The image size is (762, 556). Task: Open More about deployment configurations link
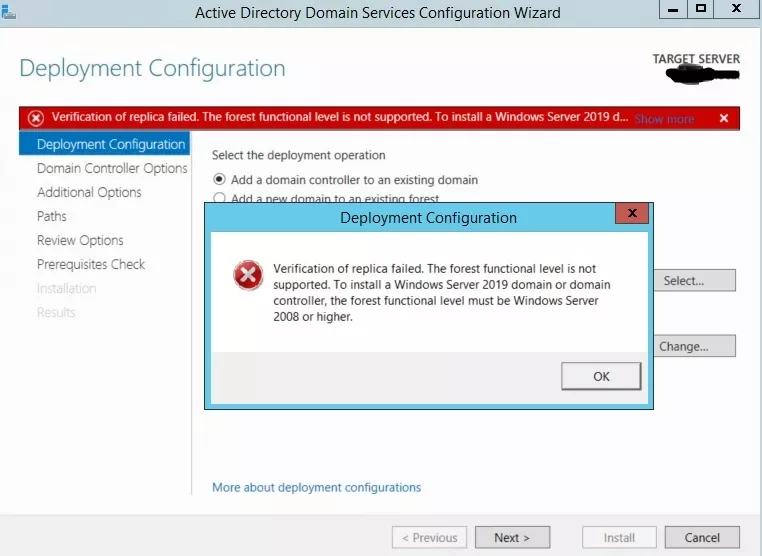(316, 487)
